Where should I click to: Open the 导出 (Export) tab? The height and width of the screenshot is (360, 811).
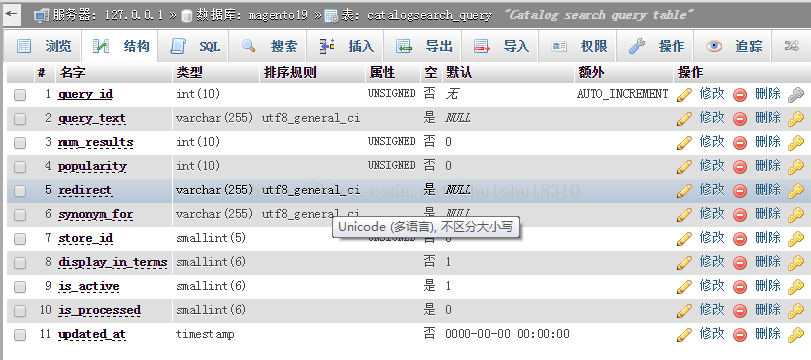pos(423,47)
